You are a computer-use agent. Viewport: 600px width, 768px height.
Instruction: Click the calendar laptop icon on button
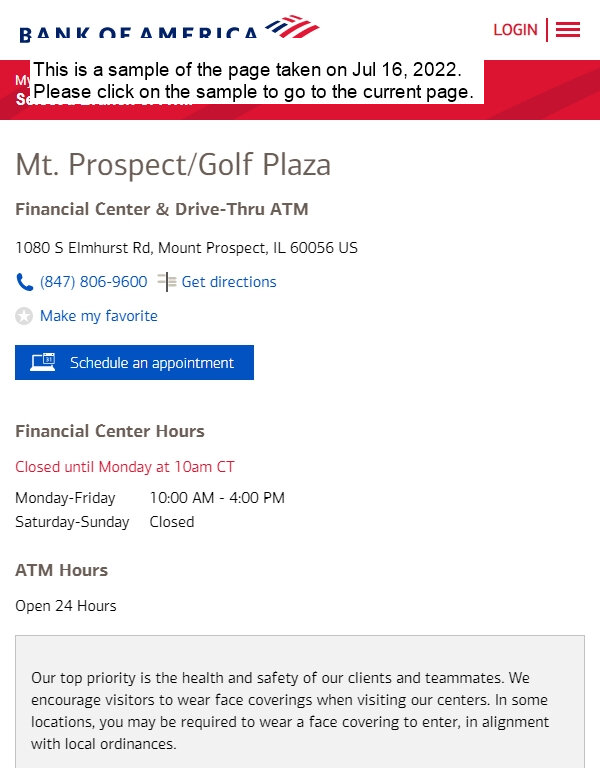point(43,362)
